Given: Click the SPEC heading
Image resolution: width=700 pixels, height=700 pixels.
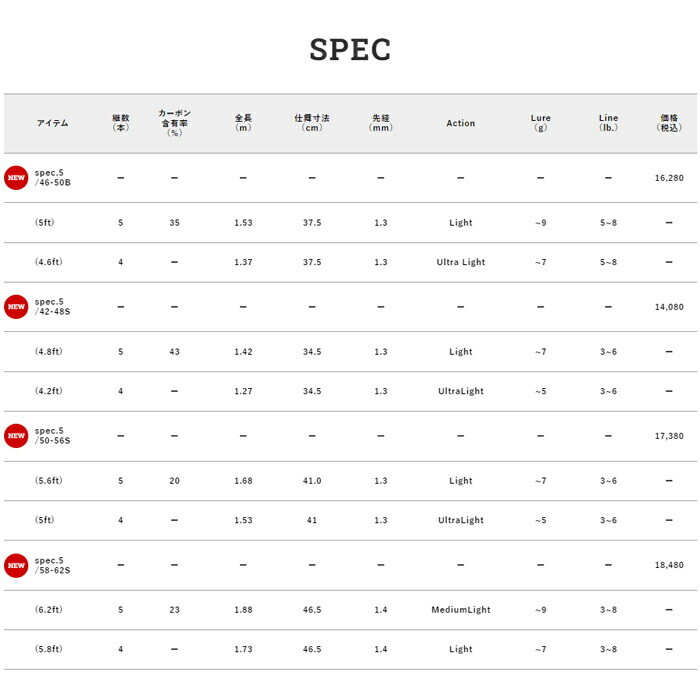Looking at the screenshot, I should (350, 49).
